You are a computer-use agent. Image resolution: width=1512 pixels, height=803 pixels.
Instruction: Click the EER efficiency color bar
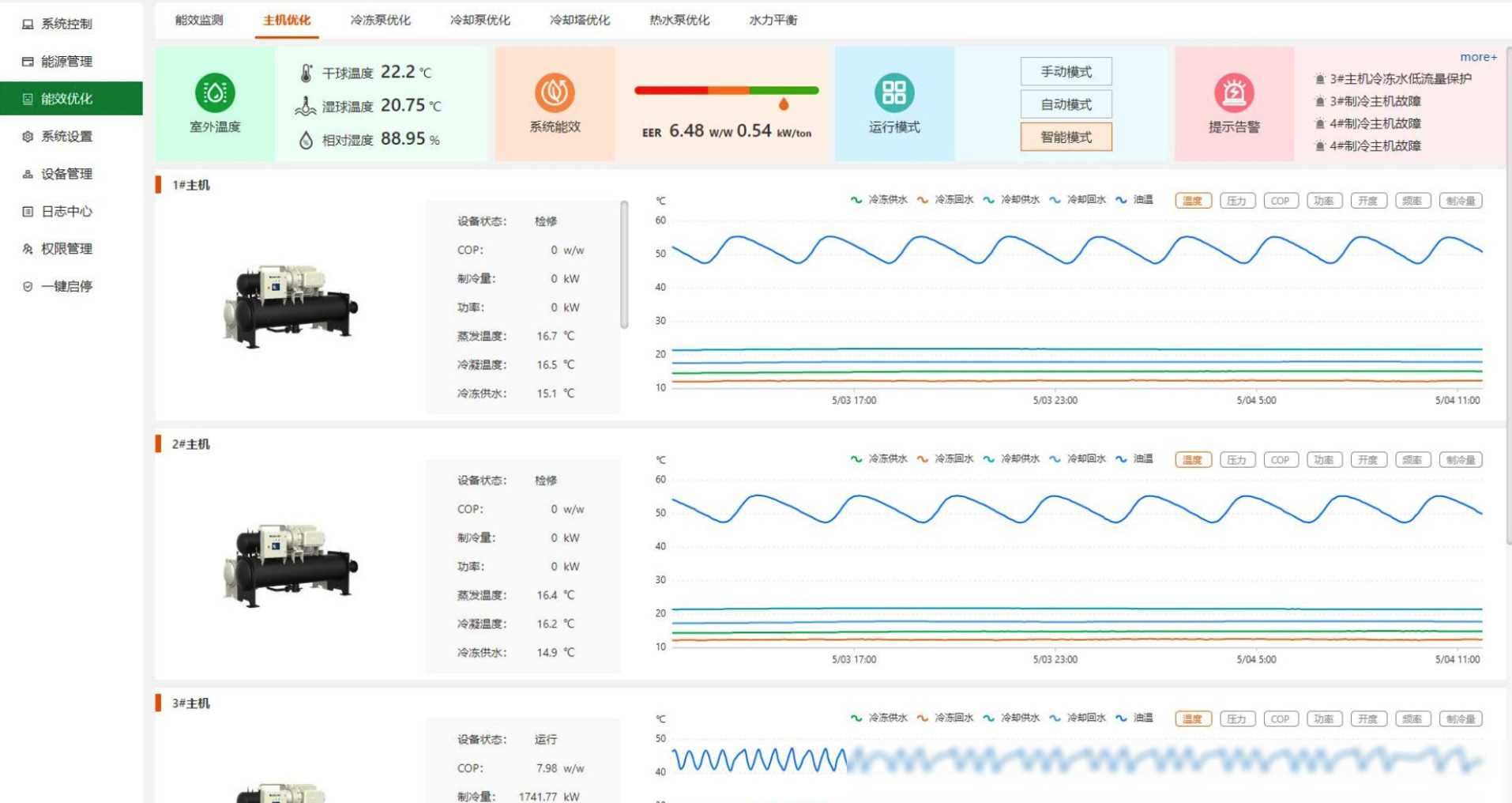point(726,90)
